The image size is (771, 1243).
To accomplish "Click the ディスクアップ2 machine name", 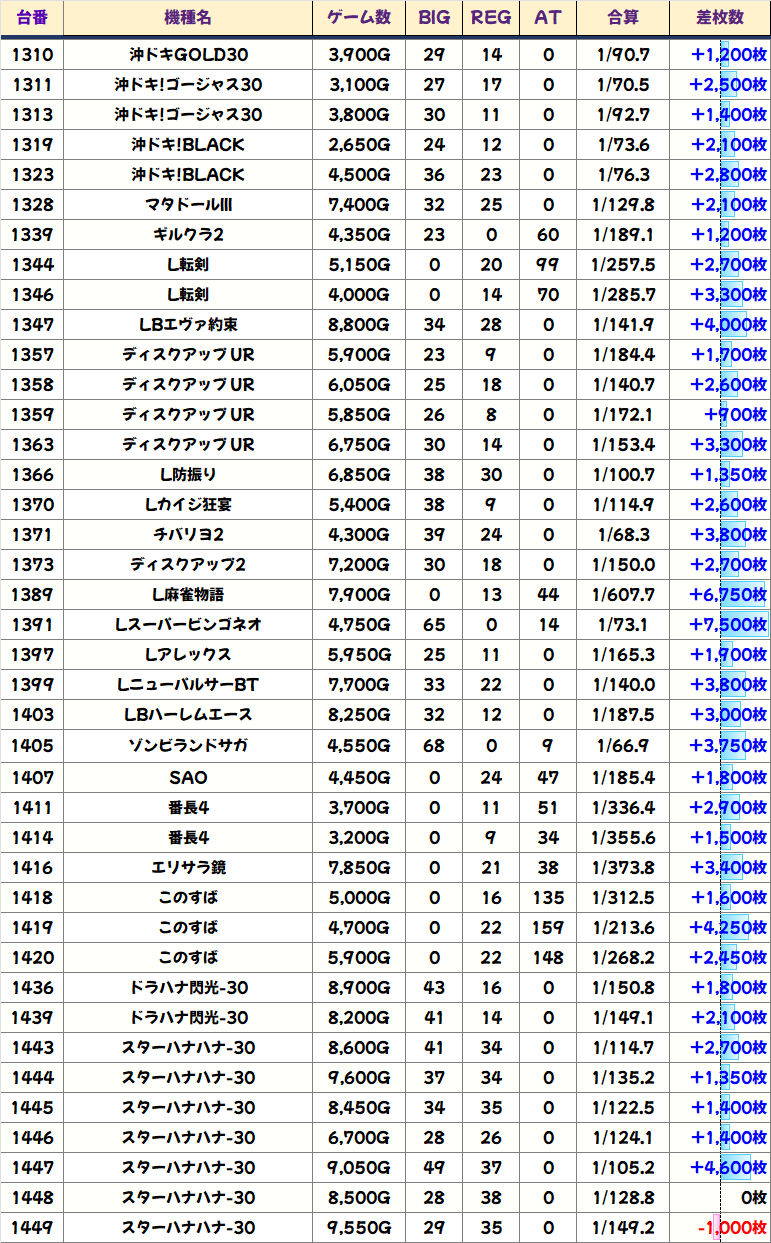I will click(188, 565).
